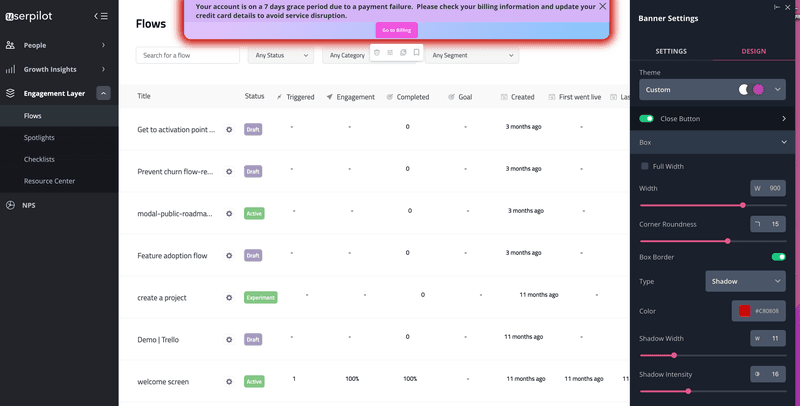Screen dimensions: 800x406
Task: Toggle the Close Button switch off
Action: [646, 119]
